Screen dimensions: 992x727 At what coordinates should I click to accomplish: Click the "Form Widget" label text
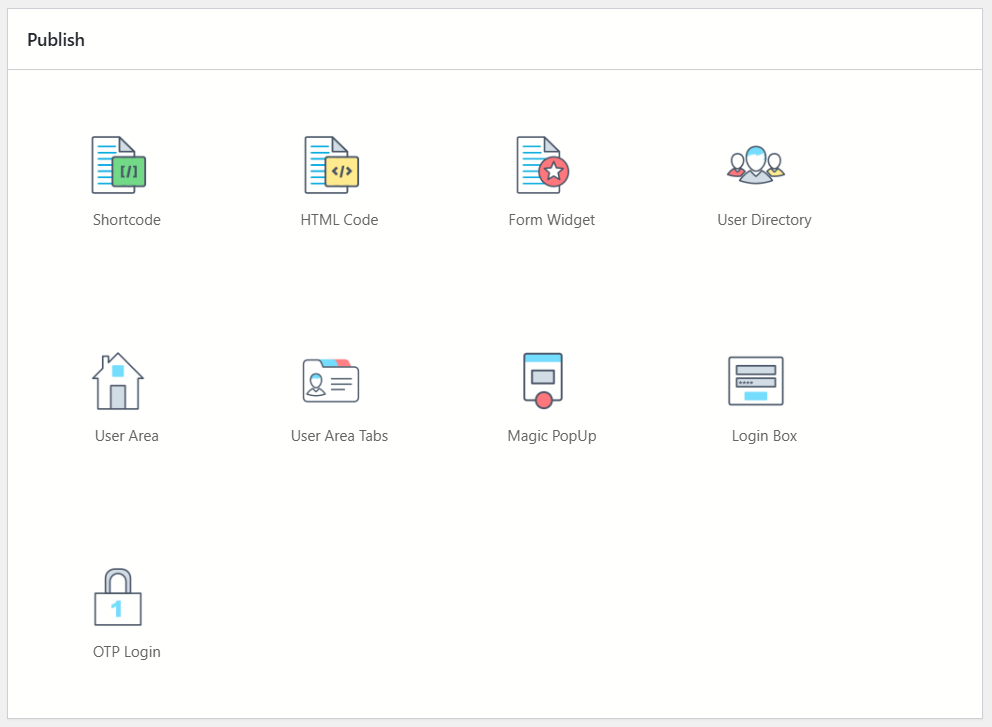551,220
